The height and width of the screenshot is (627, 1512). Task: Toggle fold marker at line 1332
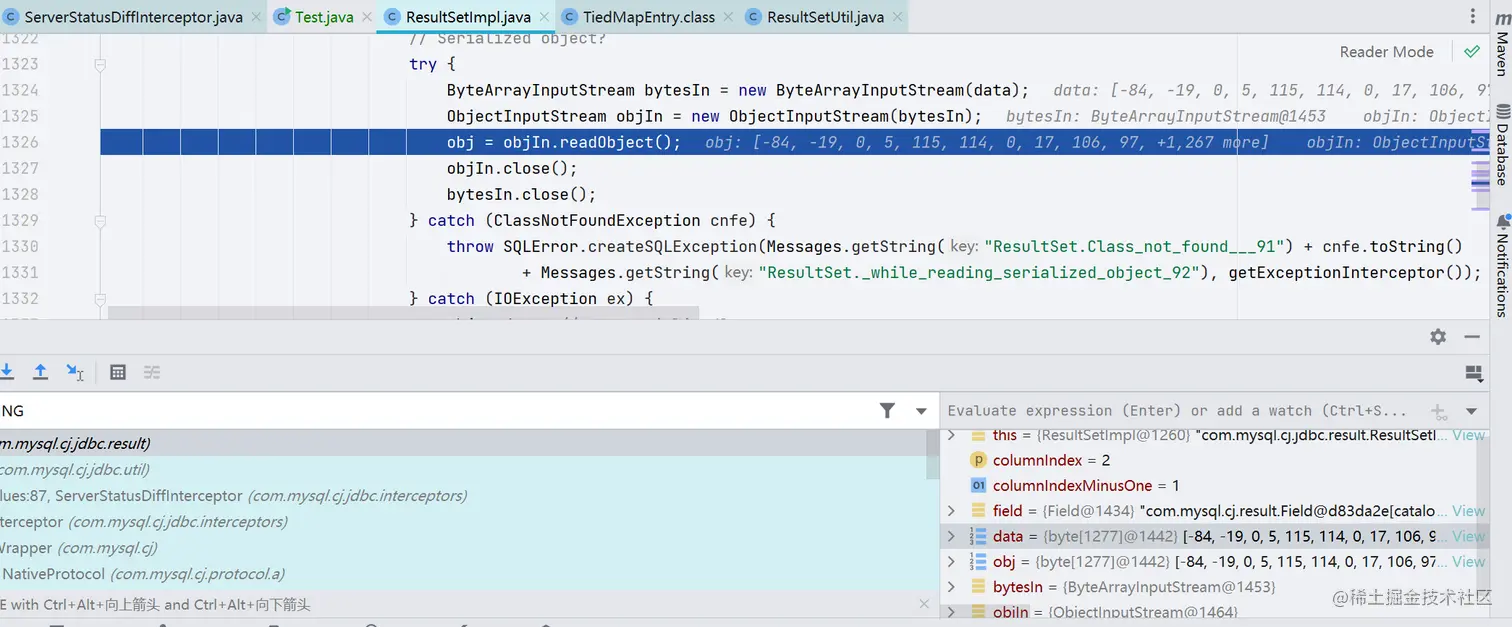pos(100,298)
